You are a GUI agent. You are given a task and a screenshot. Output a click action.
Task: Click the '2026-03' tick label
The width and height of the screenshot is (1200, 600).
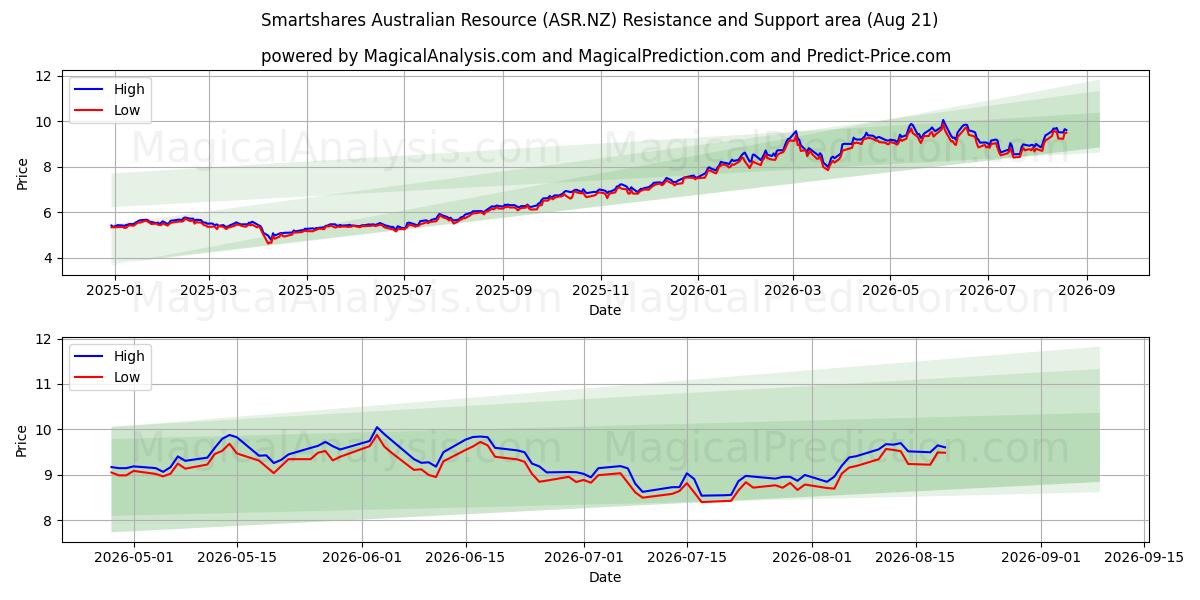[x=793, y=291]
